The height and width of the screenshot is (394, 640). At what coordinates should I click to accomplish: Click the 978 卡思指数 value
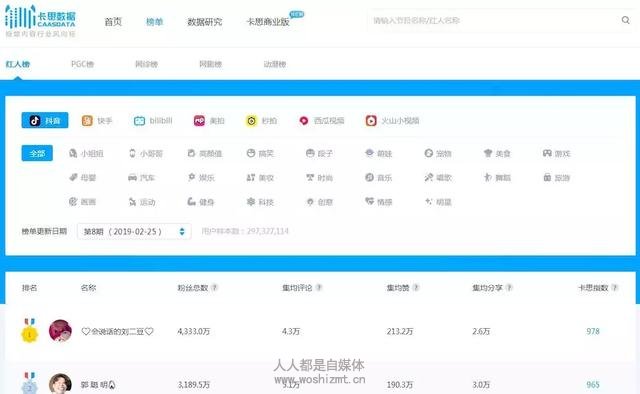593,331
